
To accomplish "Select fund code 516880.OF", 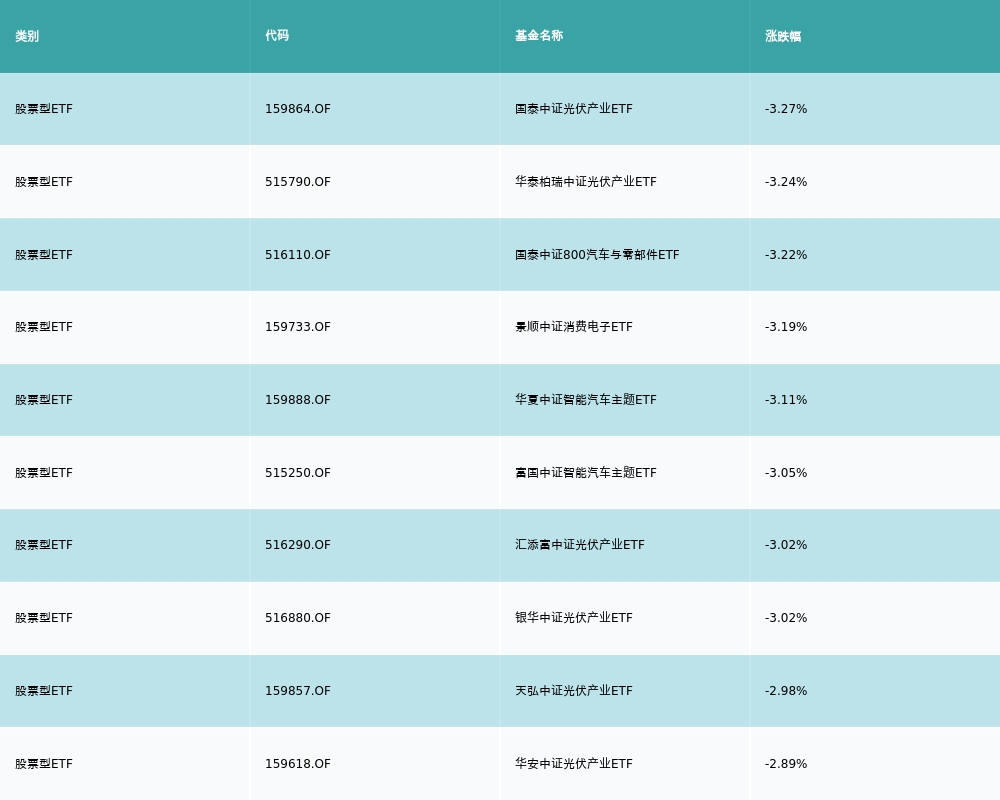I will pos(298,618).
